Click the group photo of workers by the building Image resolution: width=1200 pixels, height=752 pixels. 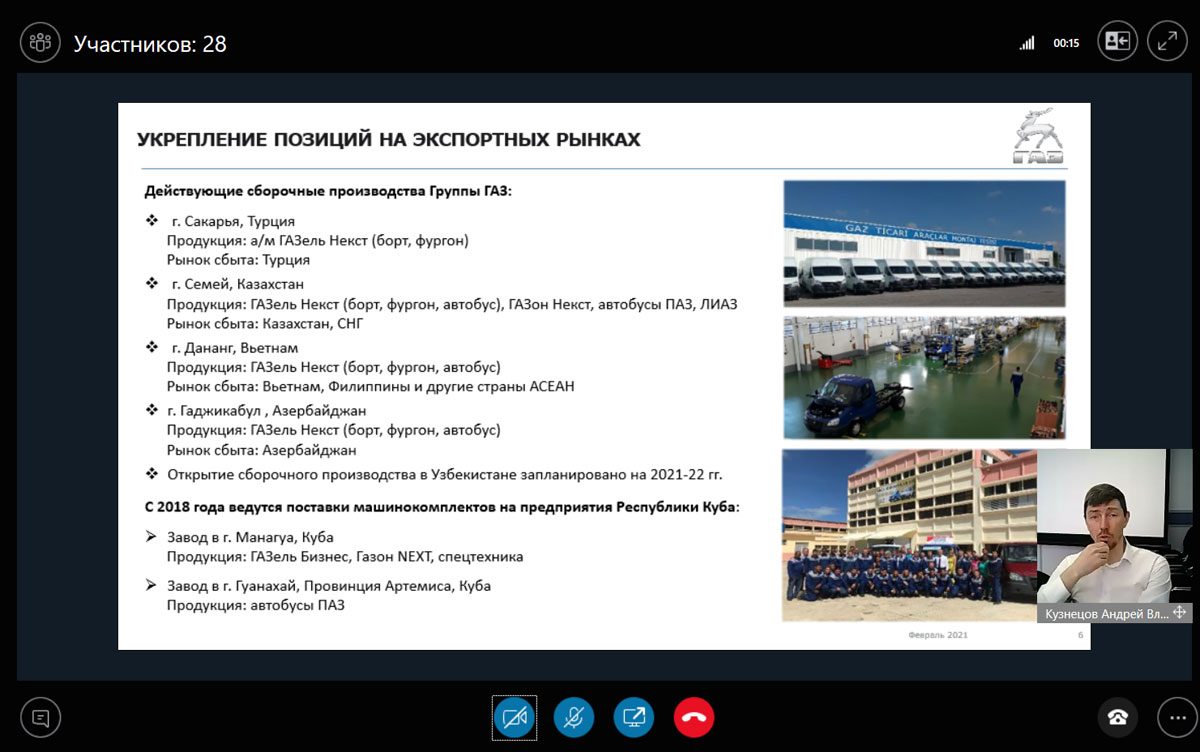[908, 535]
